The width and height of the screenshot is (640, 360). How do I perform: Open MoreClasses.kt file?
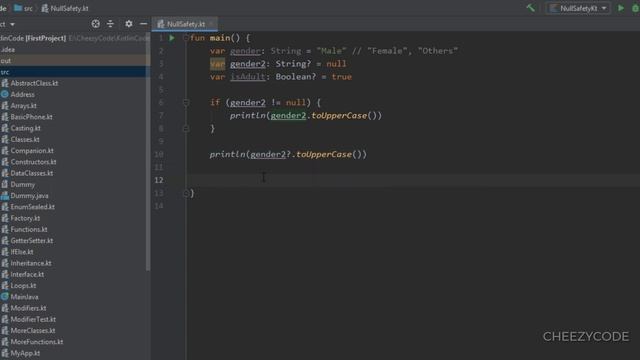pyautogui.click(x=33, y=331)
